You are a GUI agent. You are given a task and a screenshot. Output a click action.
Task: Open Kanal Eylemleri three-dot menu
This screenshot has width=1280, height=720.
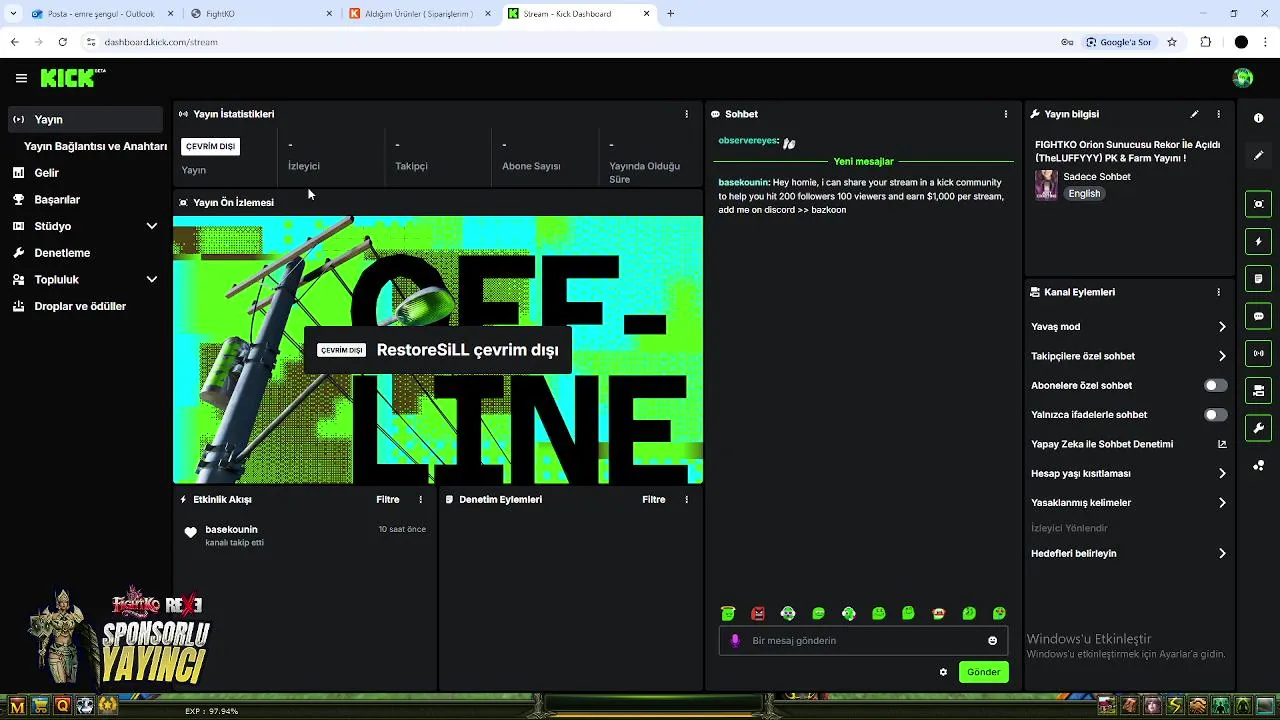(x=1218, y=292)
